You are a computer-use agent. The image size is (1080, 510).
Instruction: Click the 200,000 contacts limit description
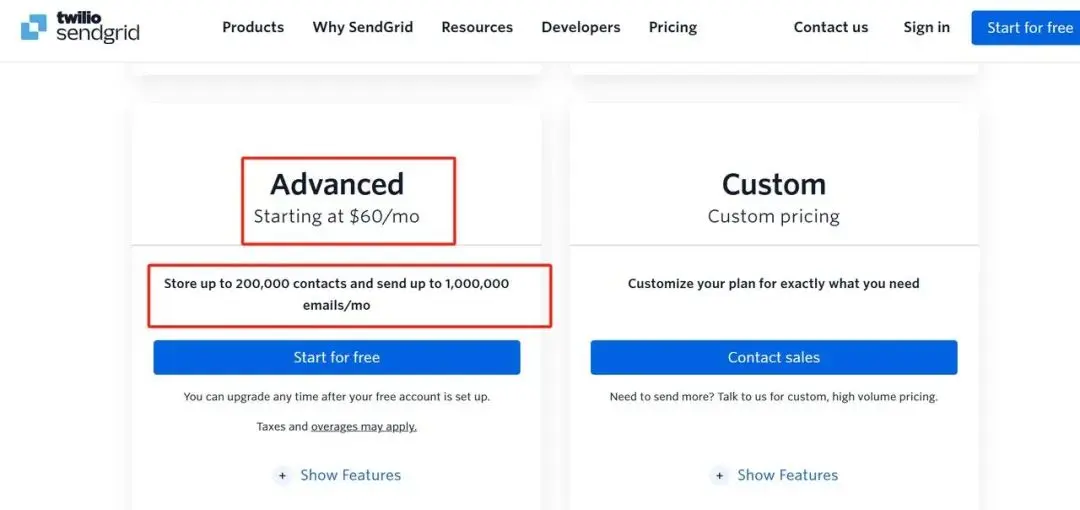(336, 294)
